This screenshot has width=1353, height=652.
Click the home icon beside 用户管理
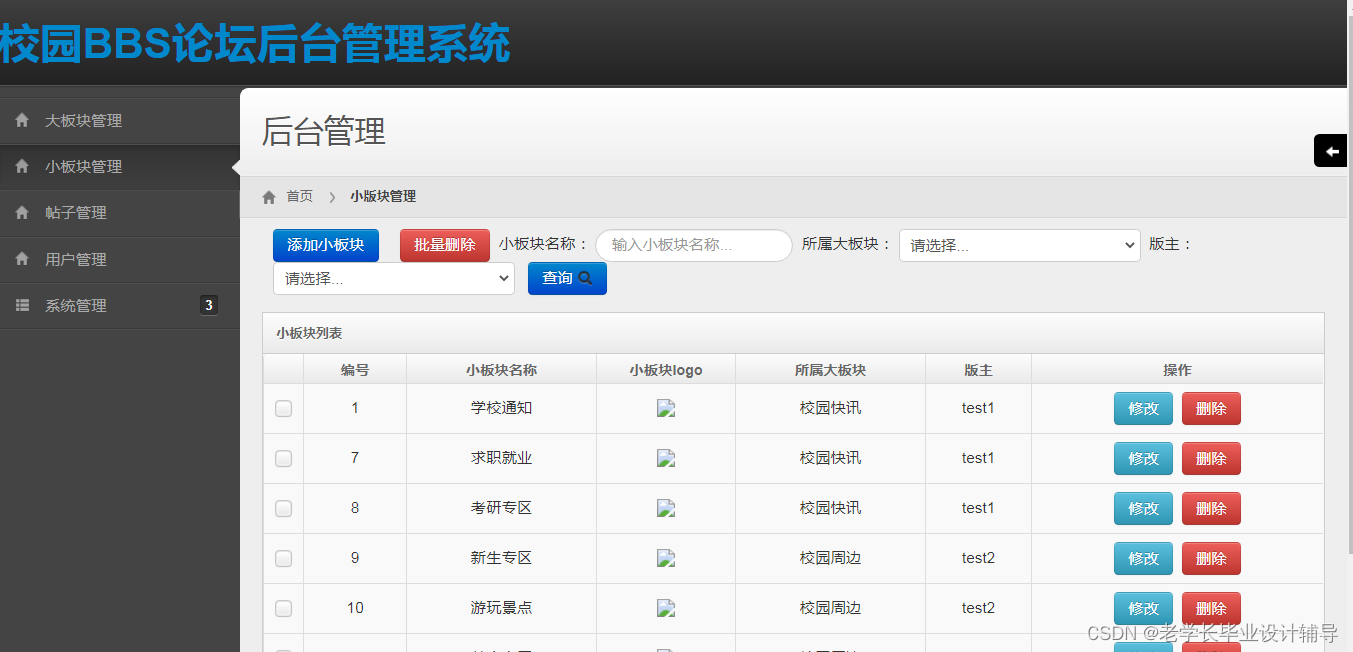pyautogui.click(x=22, y=259)
